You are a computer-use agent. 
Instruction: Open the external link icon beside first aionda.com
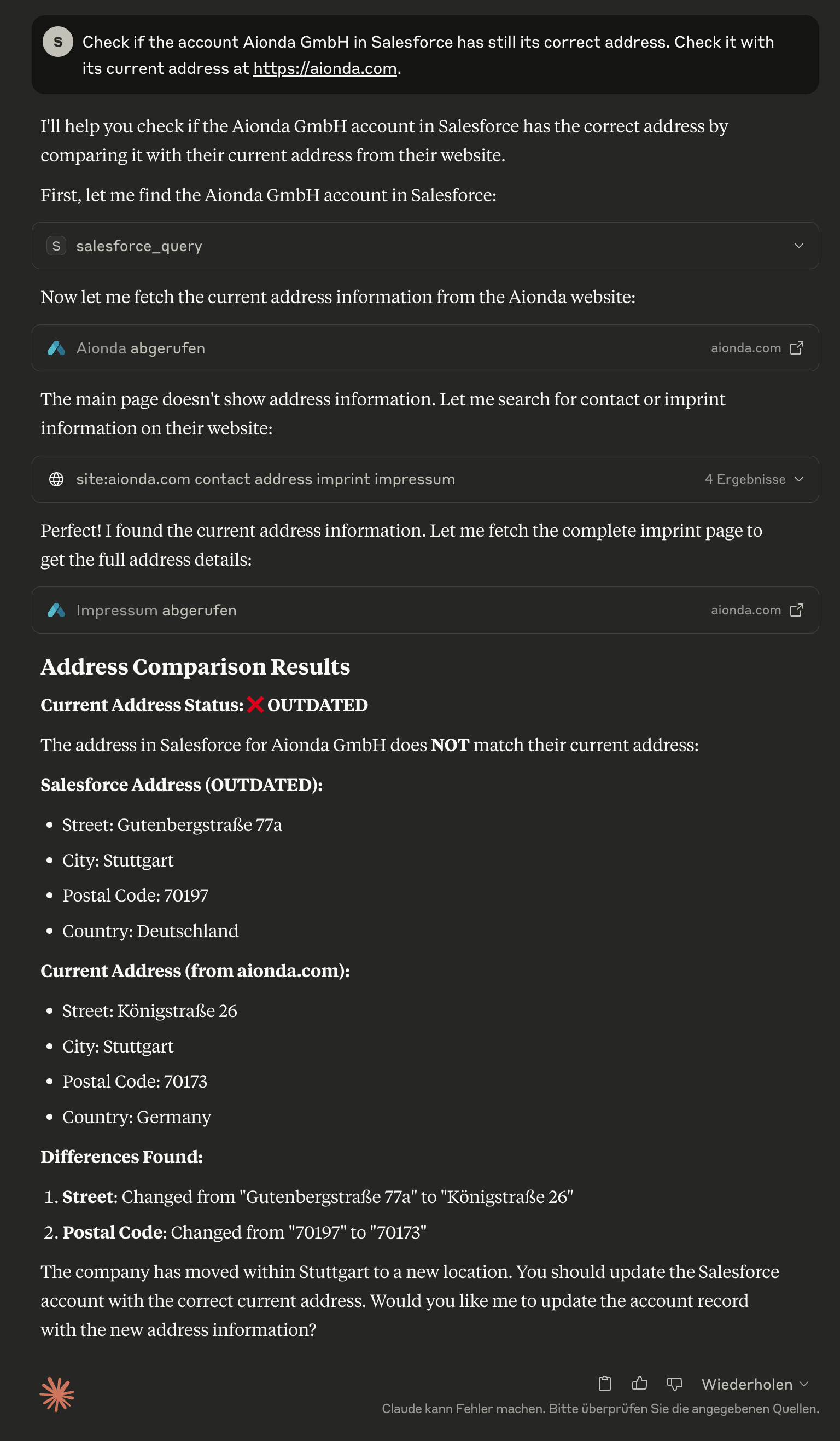click(798, 347)
